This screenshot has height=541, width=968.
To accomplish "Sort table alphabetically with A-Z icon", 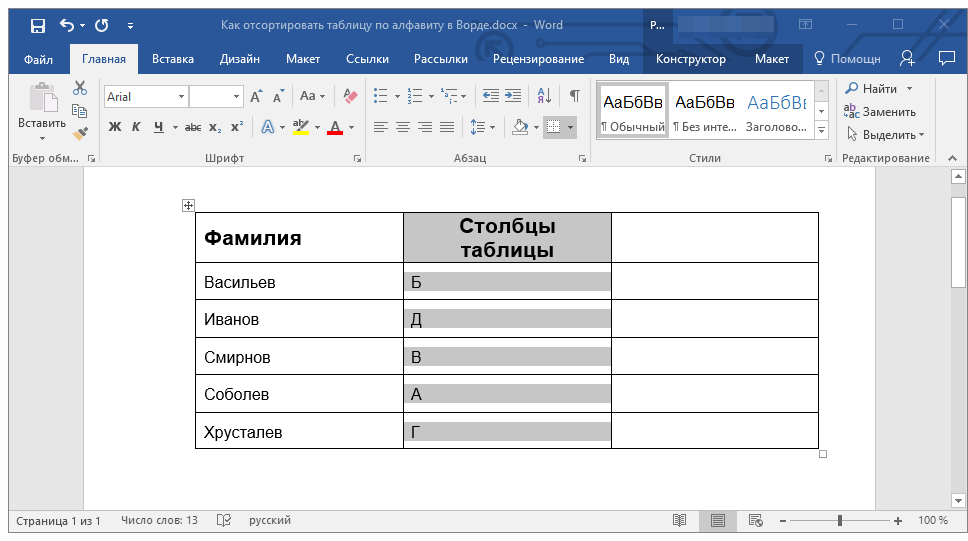I will pos(544,96).
